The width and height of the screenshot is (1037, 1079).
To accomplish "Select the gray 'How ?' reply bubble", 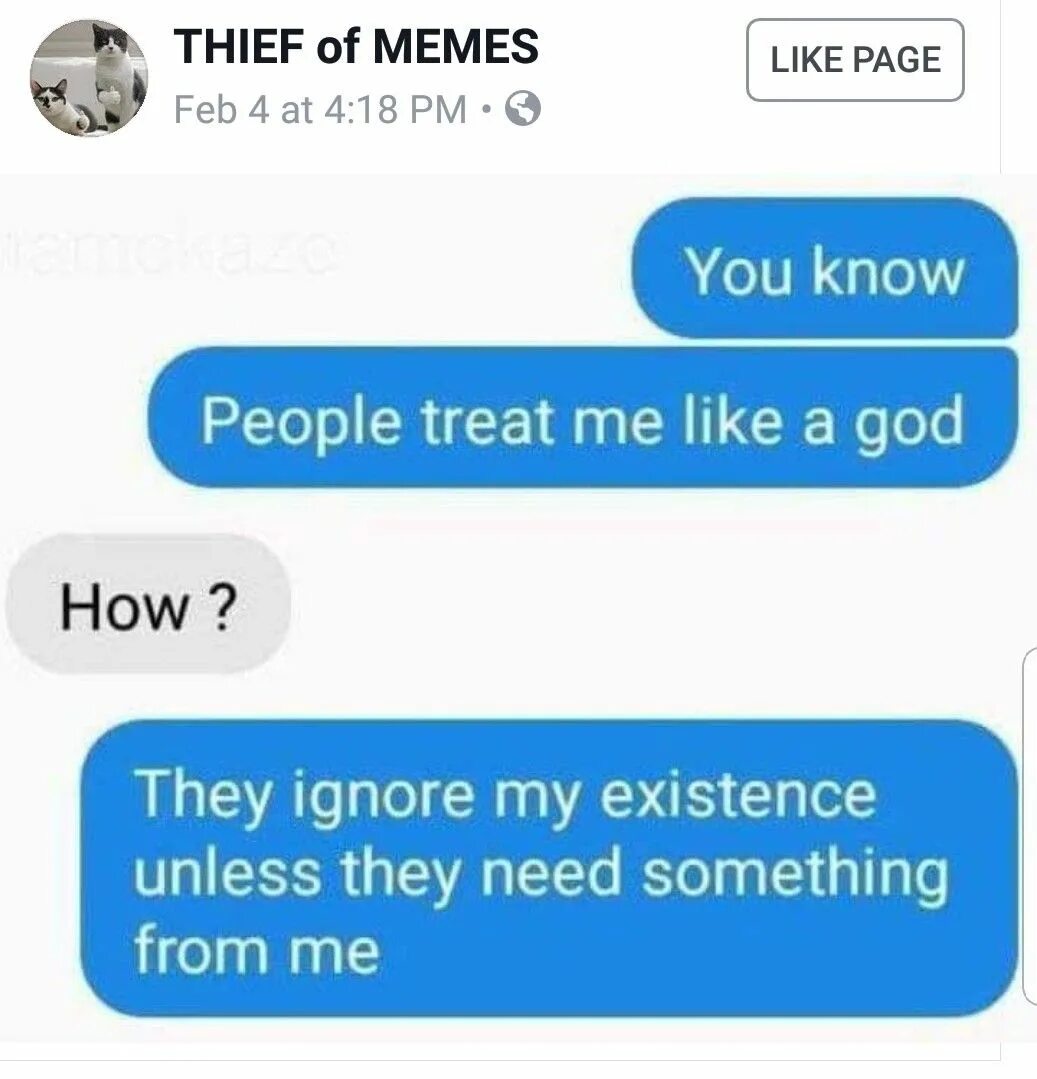I will tap(148, 604).
